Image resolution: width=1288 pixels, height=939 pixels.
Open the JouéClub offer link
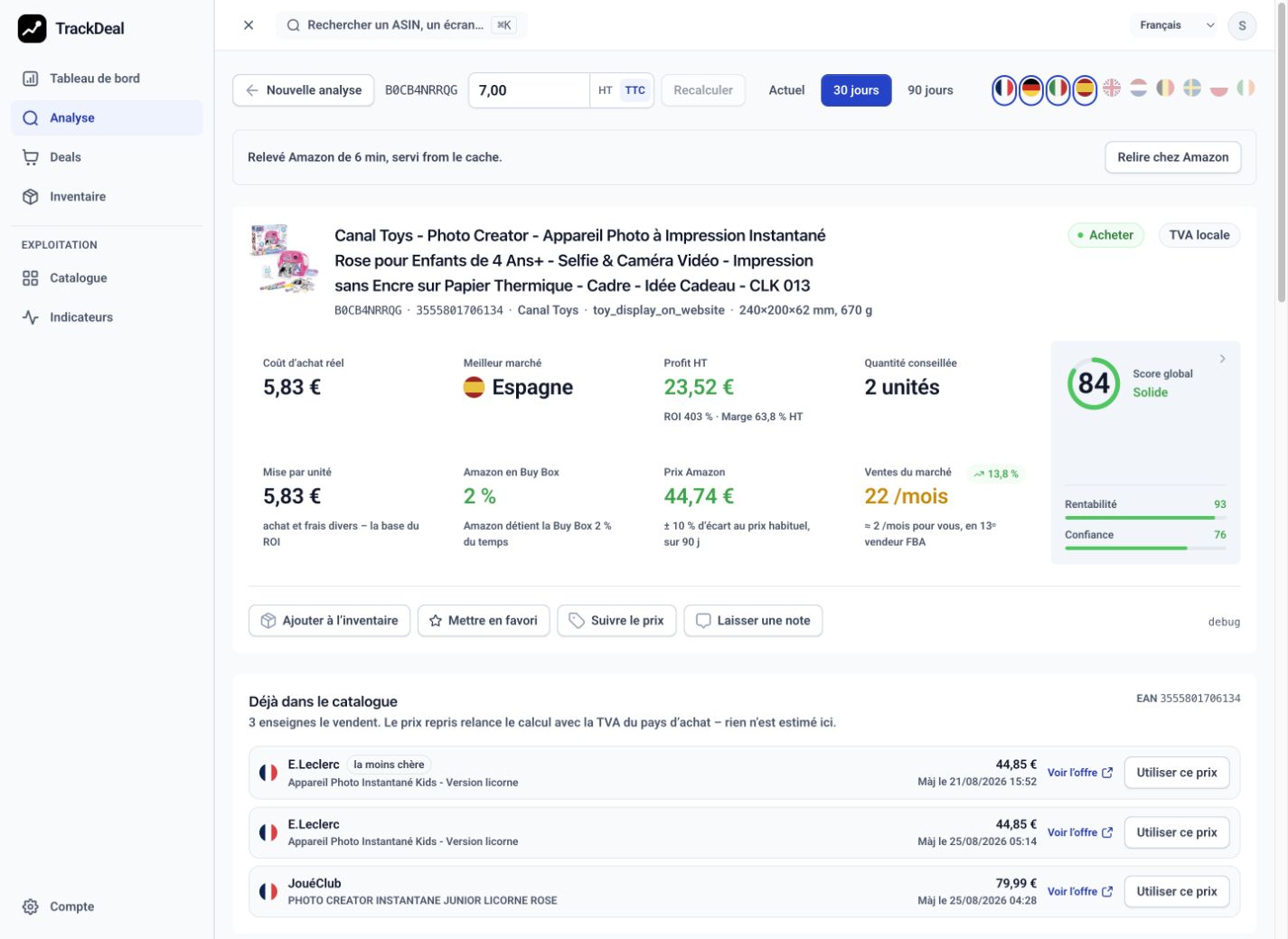(1080, 891)
